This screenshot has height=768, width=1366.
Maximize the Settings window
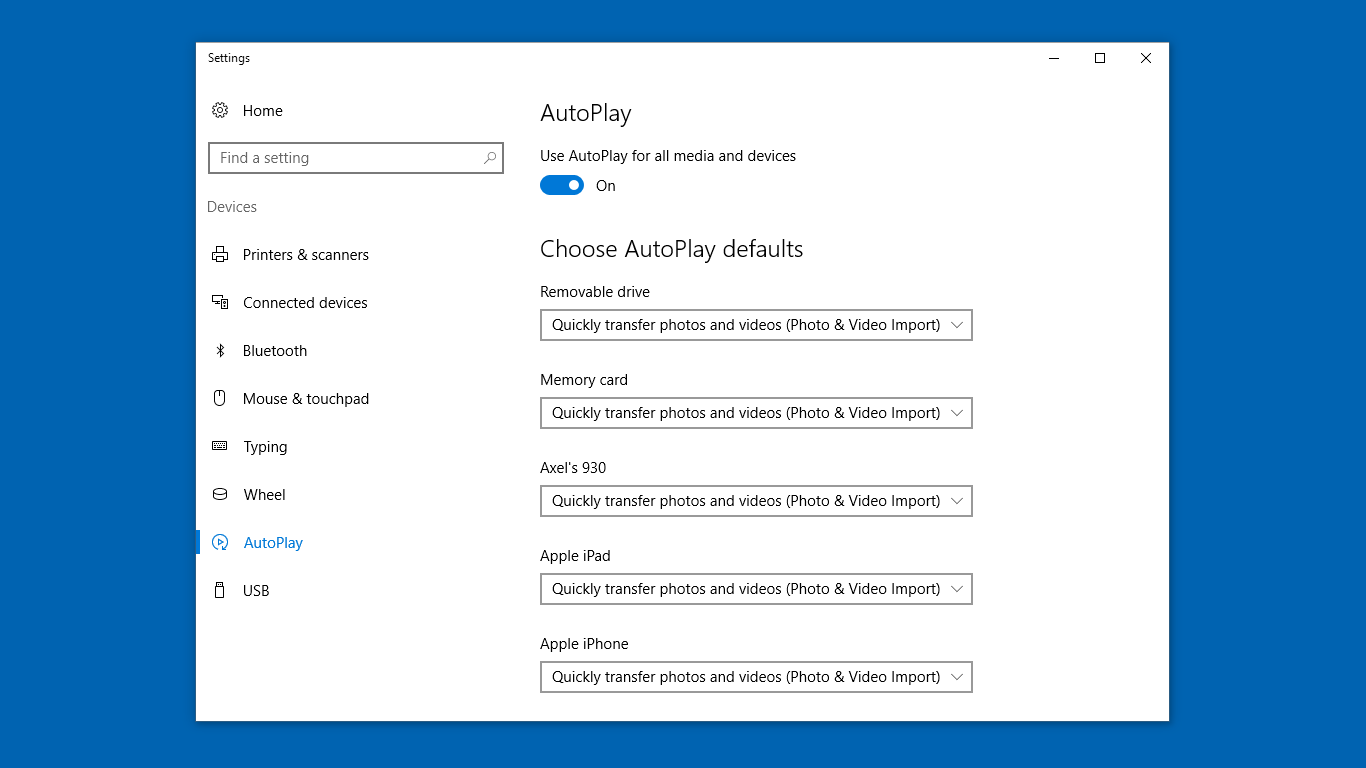pos(1100,58)
